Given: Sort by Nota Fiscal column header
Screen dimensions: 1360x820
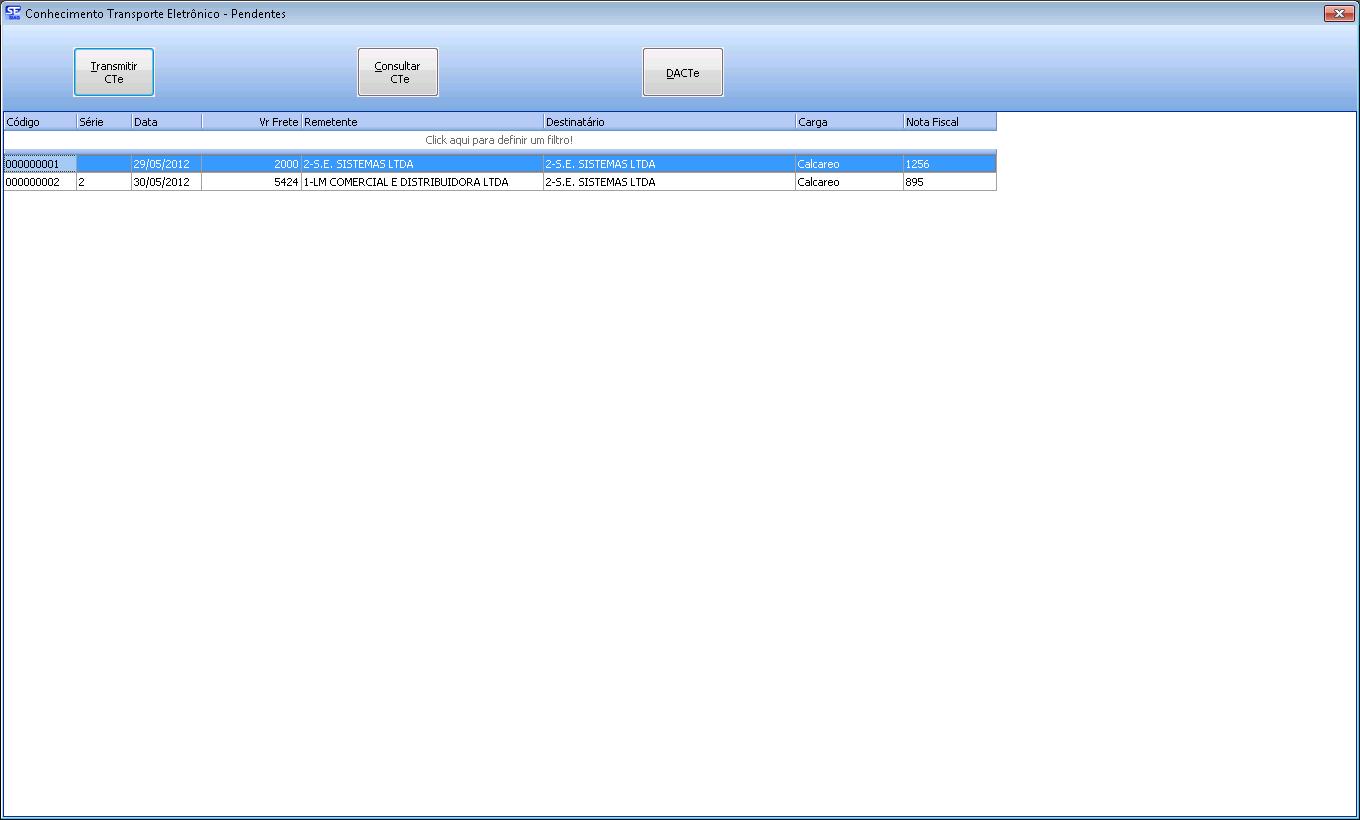Looking at the screenshot, I should pos(949,122).
